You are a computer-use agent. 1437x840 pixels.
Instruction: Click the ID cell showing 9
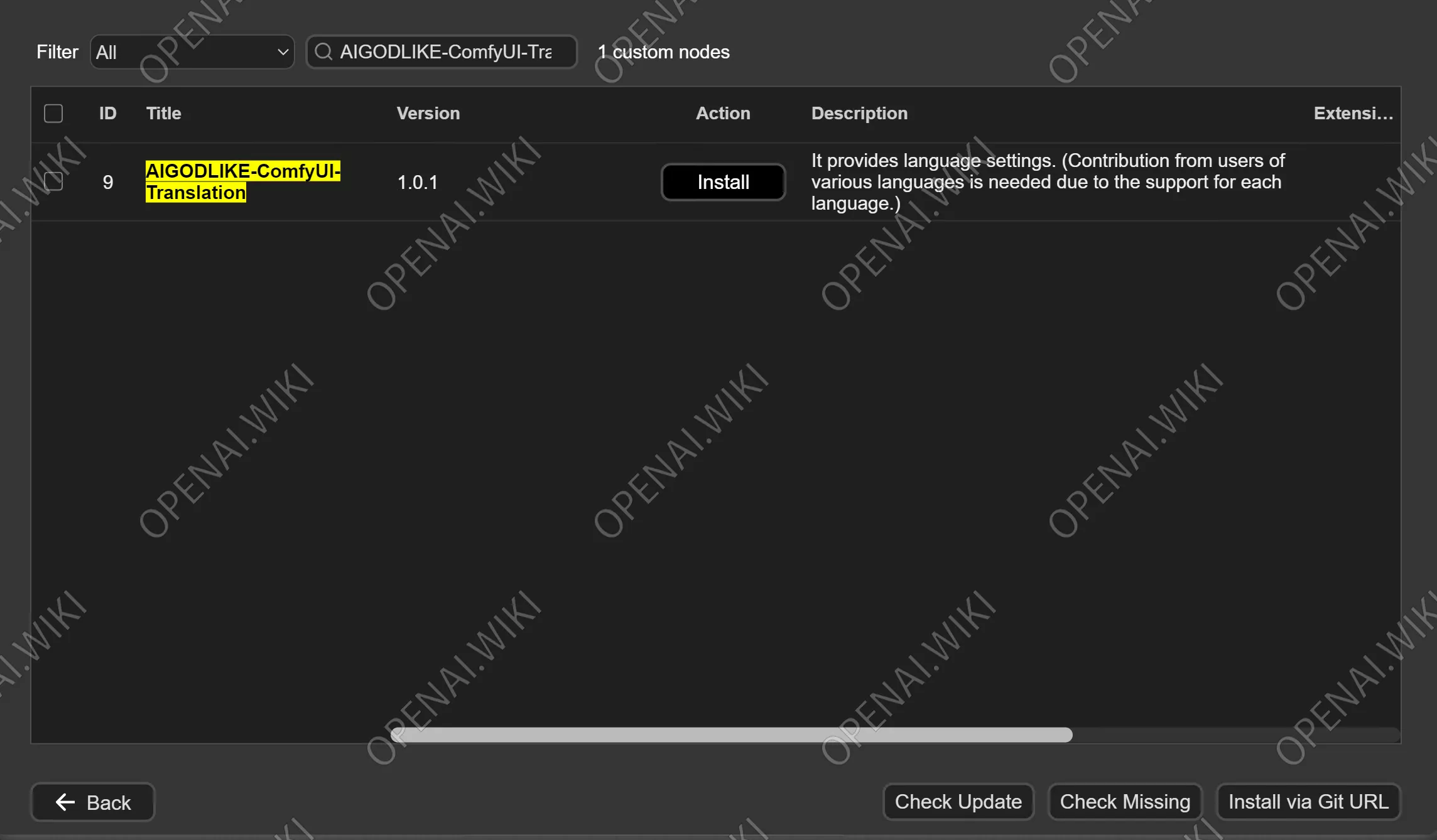pyautogui.click(x=108, y=183)
